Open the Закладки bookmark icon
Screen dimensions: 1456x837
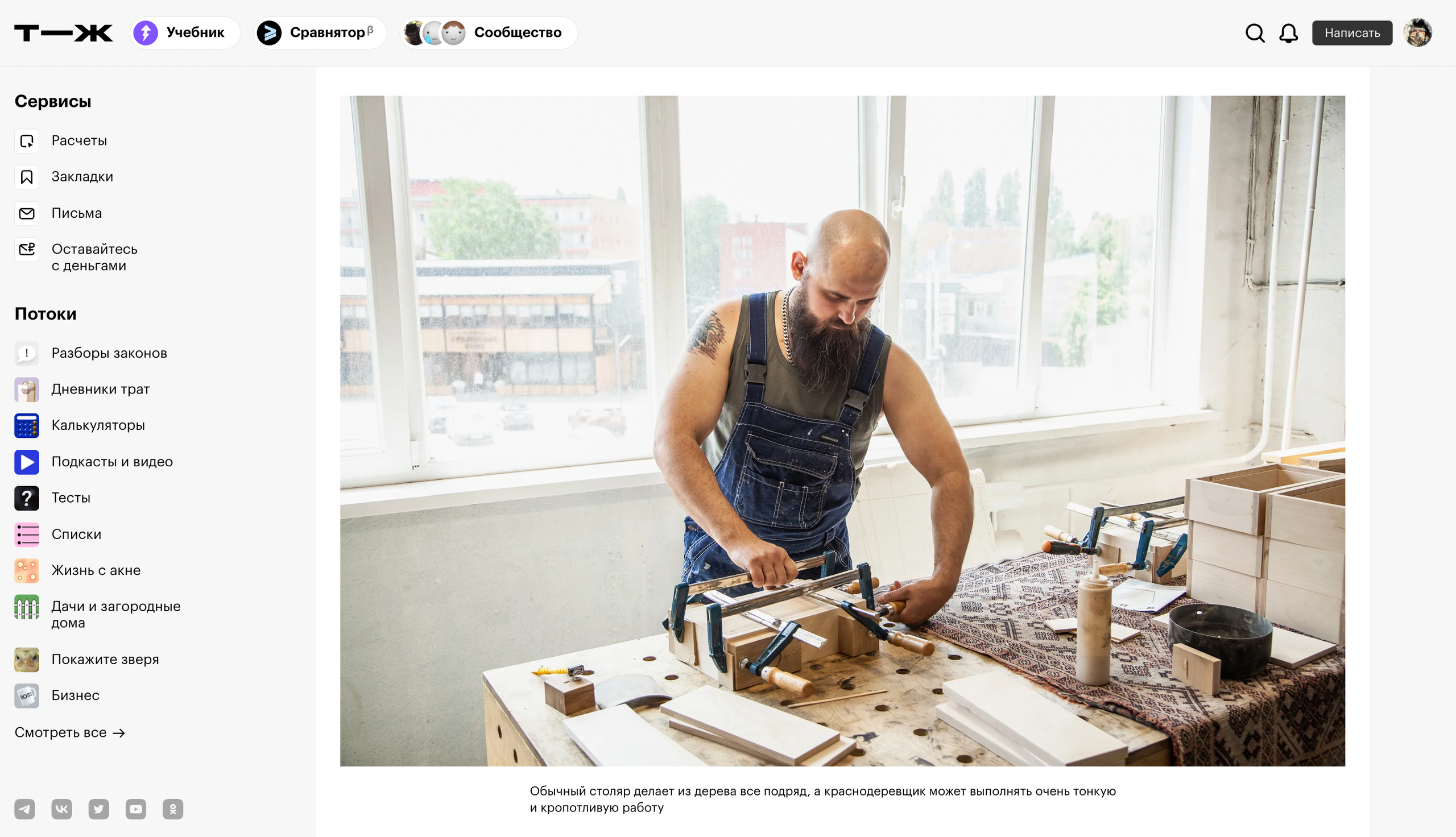click(x=26, y=177)
